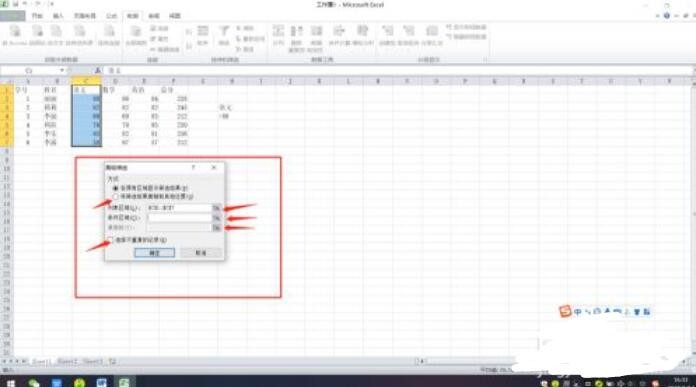
Task: Click Cancel in the Advanced Filter dialog
Action: [x=201, y=253]
